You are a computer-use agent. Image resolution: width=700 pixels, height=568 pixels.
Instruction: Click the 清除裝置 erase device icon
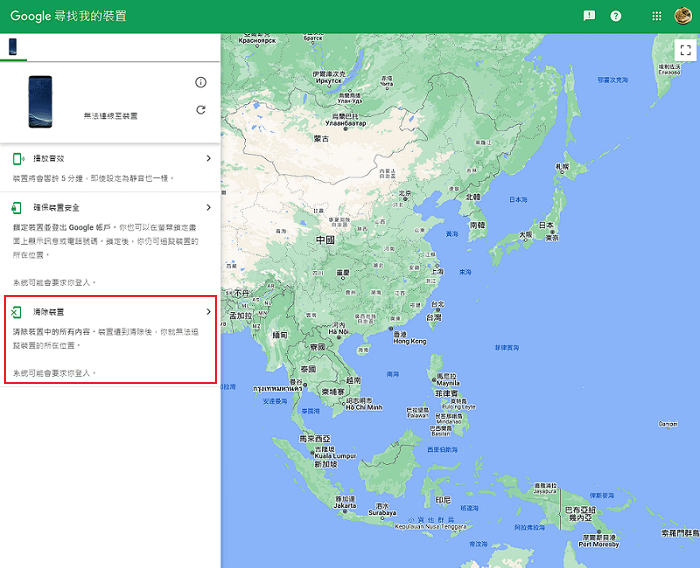tap(16, 312)
